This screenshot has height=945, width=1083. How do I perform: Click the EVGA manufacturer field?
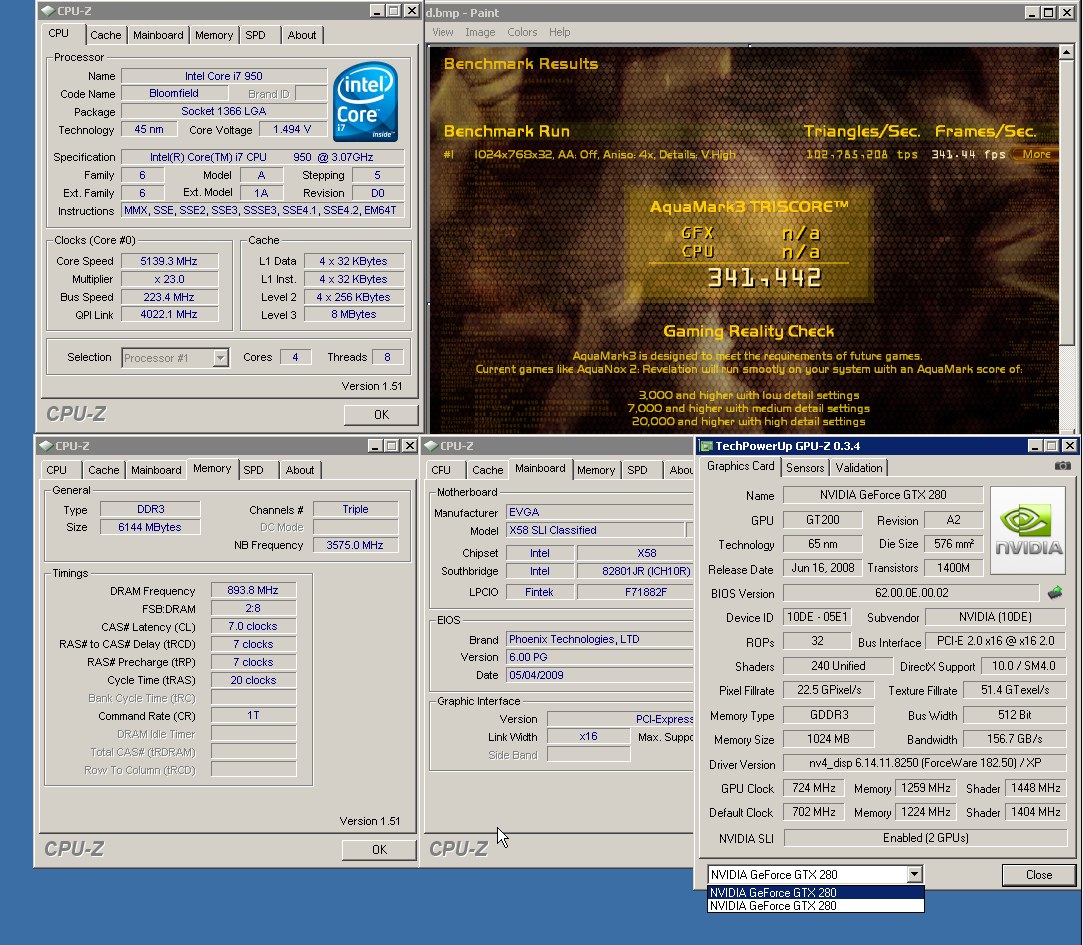600,512
